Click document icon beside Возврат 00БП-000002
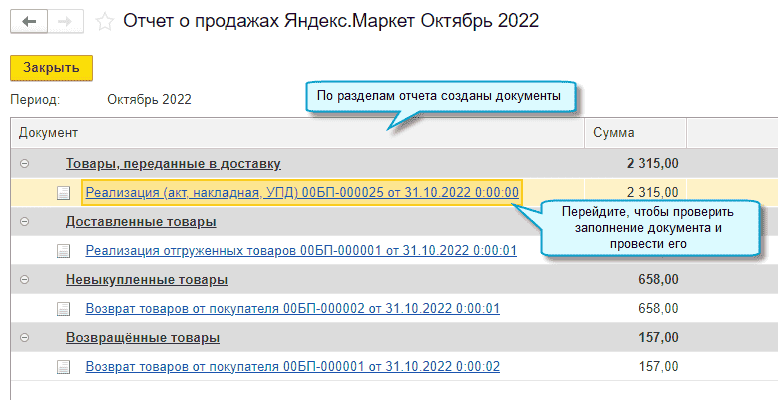778x400 pixels. 64,309
